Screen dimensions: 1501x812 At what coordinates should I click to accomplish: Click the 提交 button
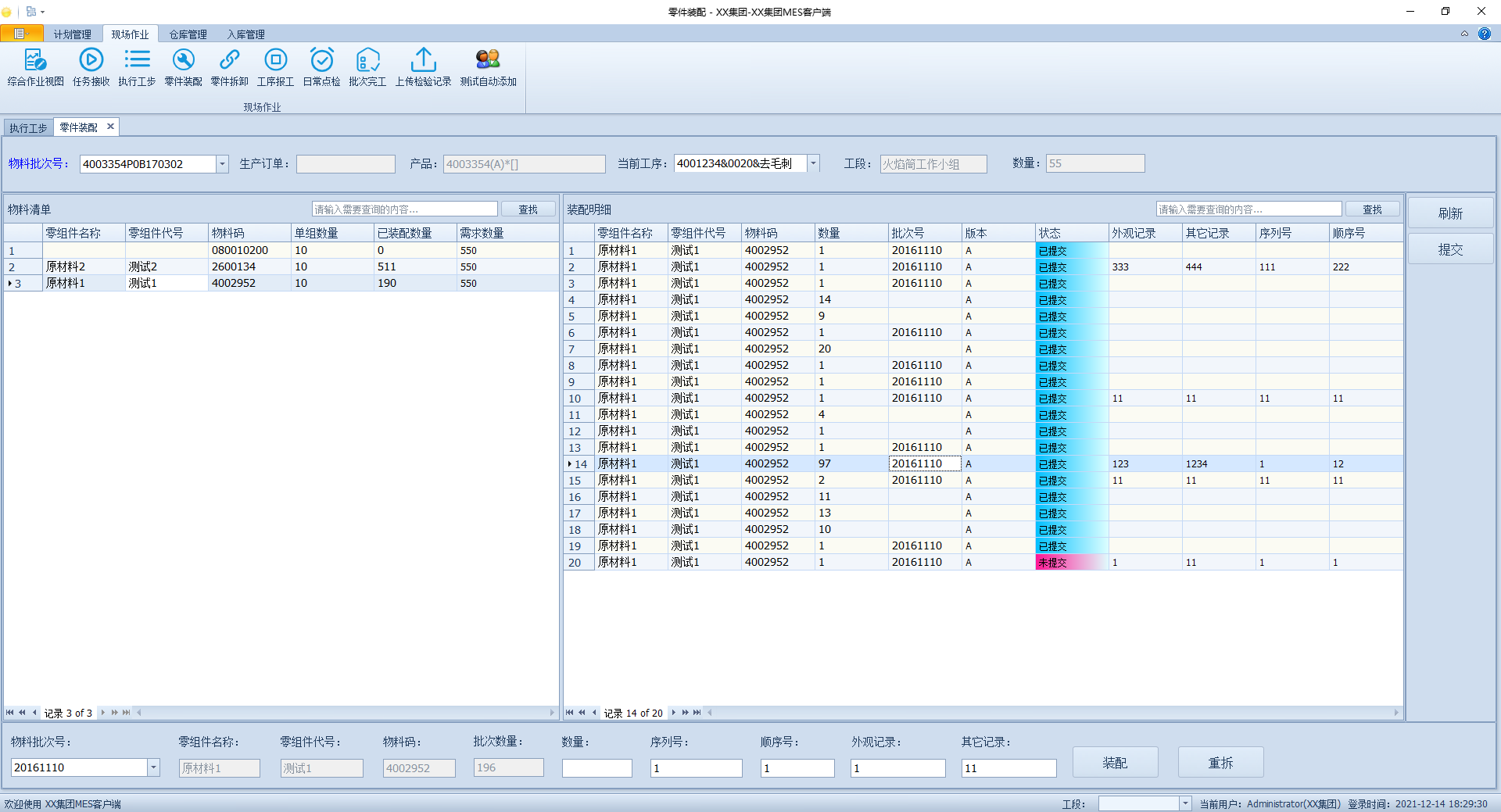1450,249
